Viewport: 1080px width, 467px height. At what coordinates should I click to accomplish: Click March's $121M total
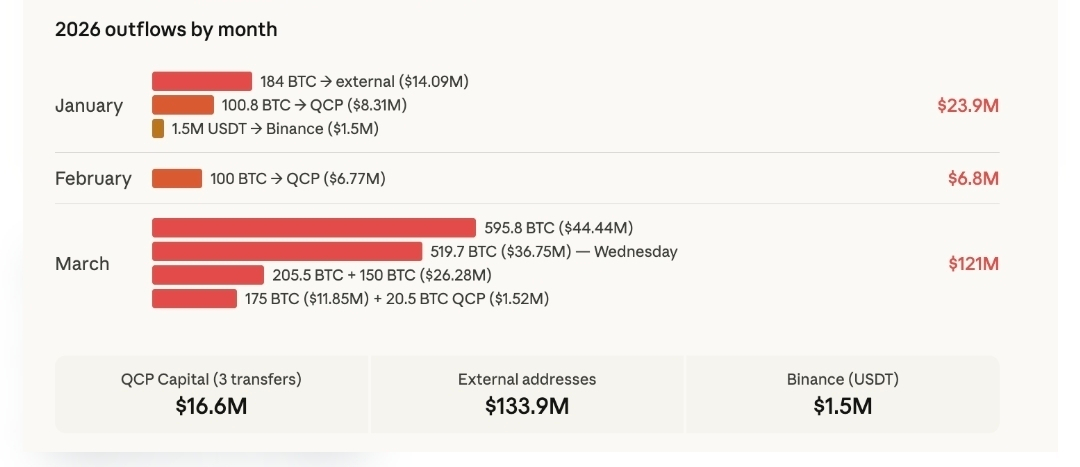(x=973, y=264)
